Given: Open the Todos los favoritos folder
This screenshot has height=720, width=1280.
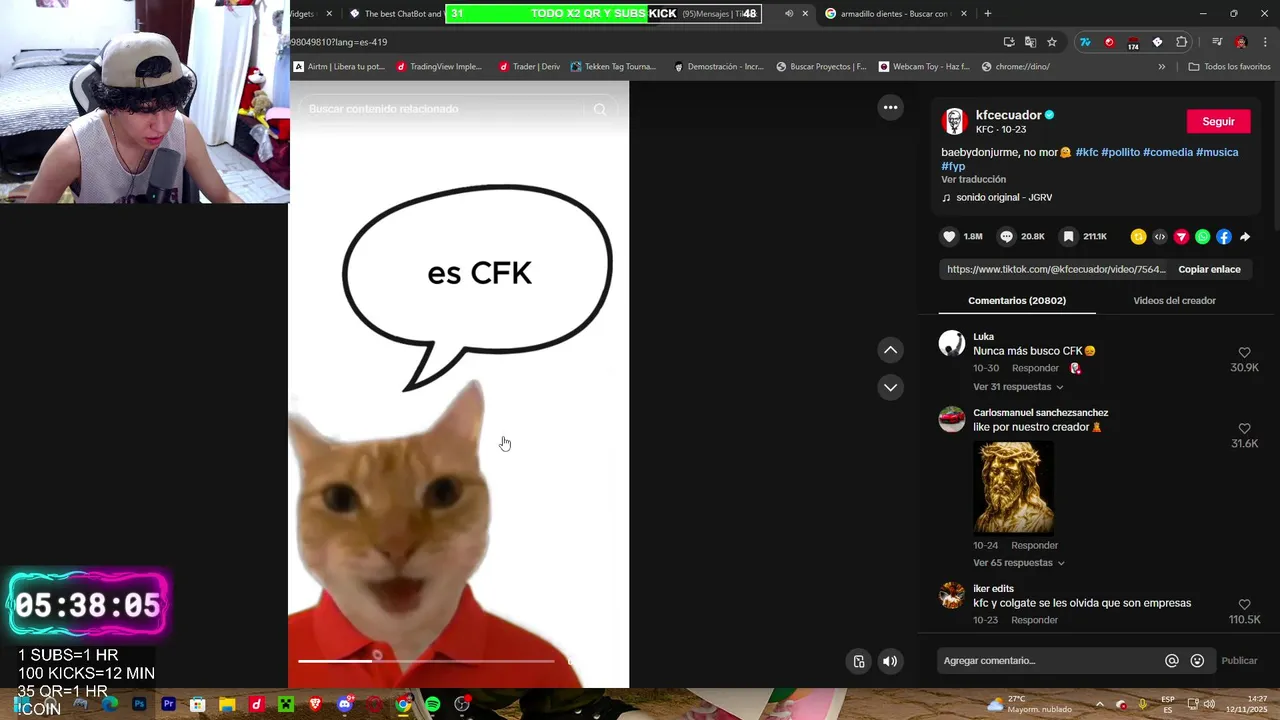Looking at the screenshot, I should 1229,67.
